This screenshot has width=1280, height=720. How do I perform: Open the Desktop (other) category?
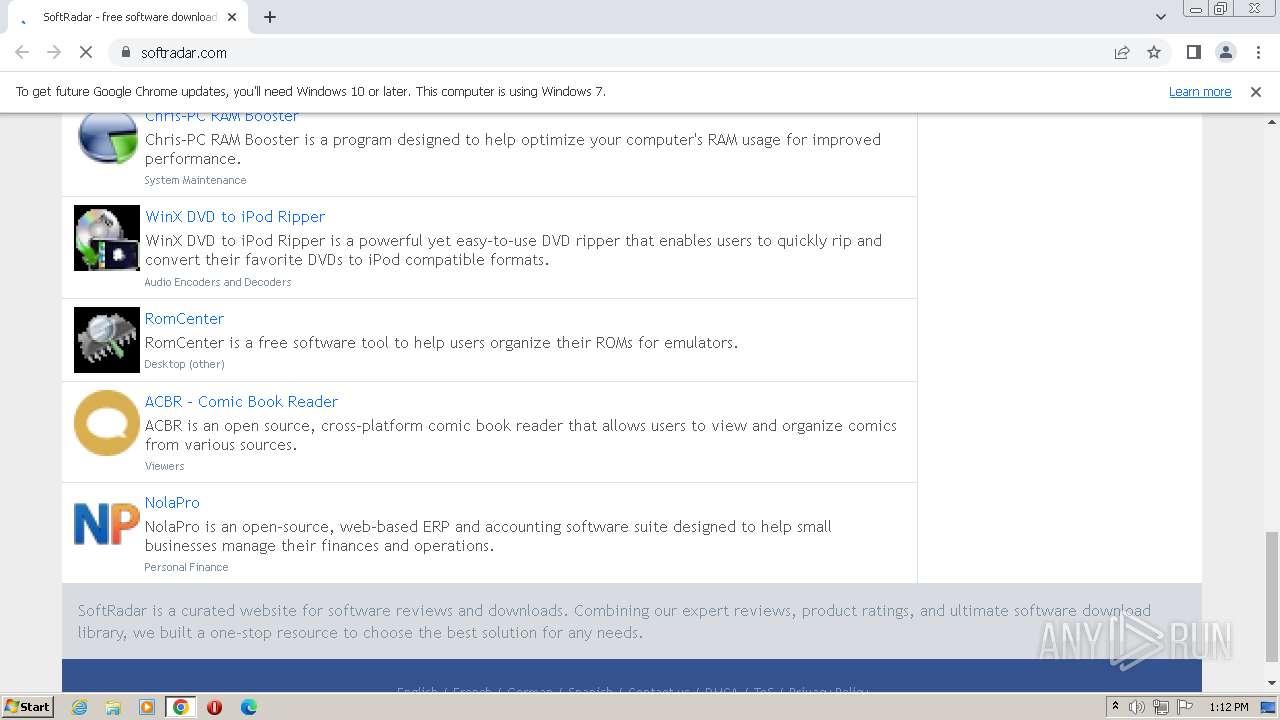tap(184, 364)
